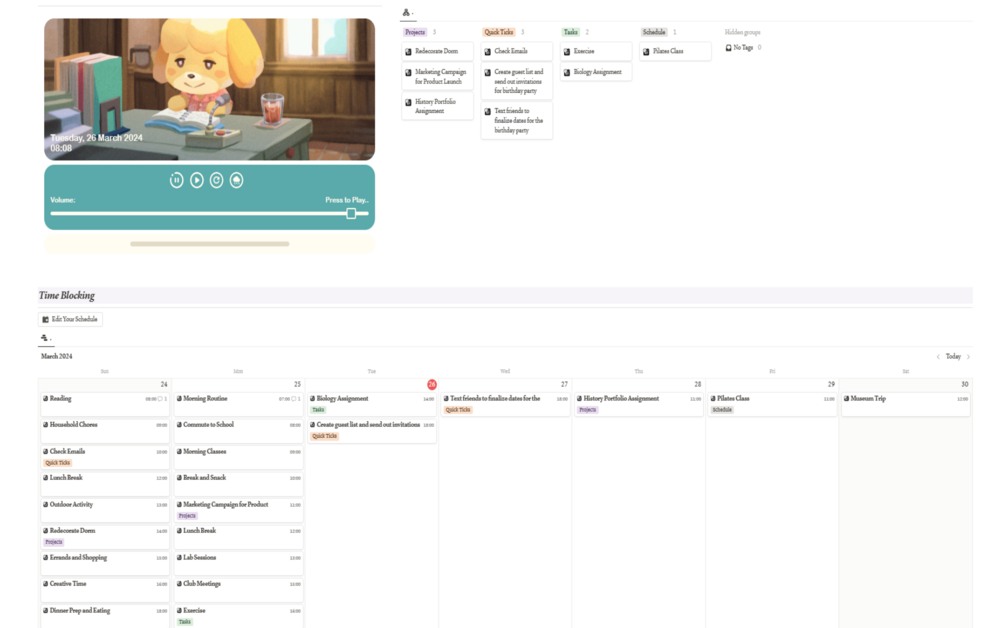Click the page icon on Exercise board card

567,51
